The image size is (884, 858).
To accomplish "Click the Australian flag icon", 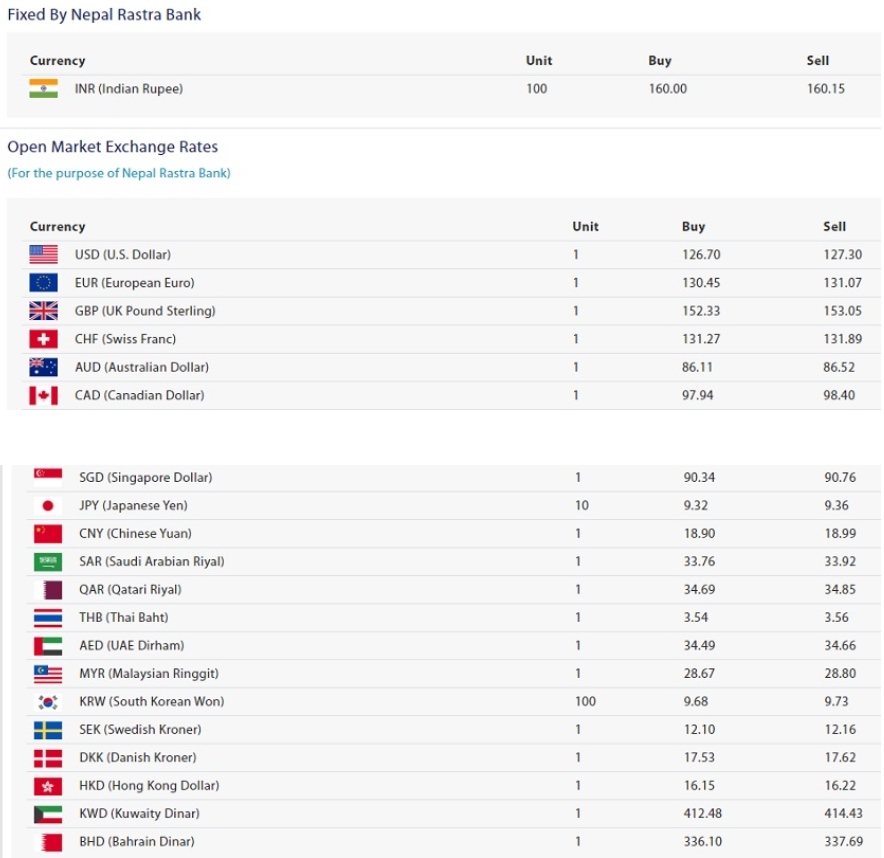I will pyautogui.click(x=43, y=367).
